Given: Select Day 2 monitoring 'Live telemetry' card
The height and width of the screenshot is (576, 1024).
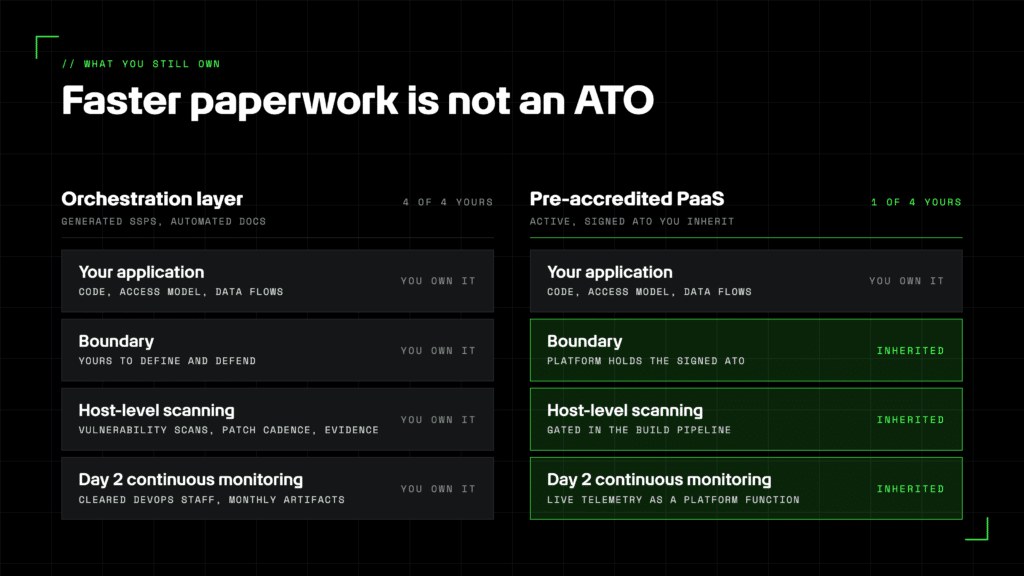Looking at the screenshot, I should (746, 488).
